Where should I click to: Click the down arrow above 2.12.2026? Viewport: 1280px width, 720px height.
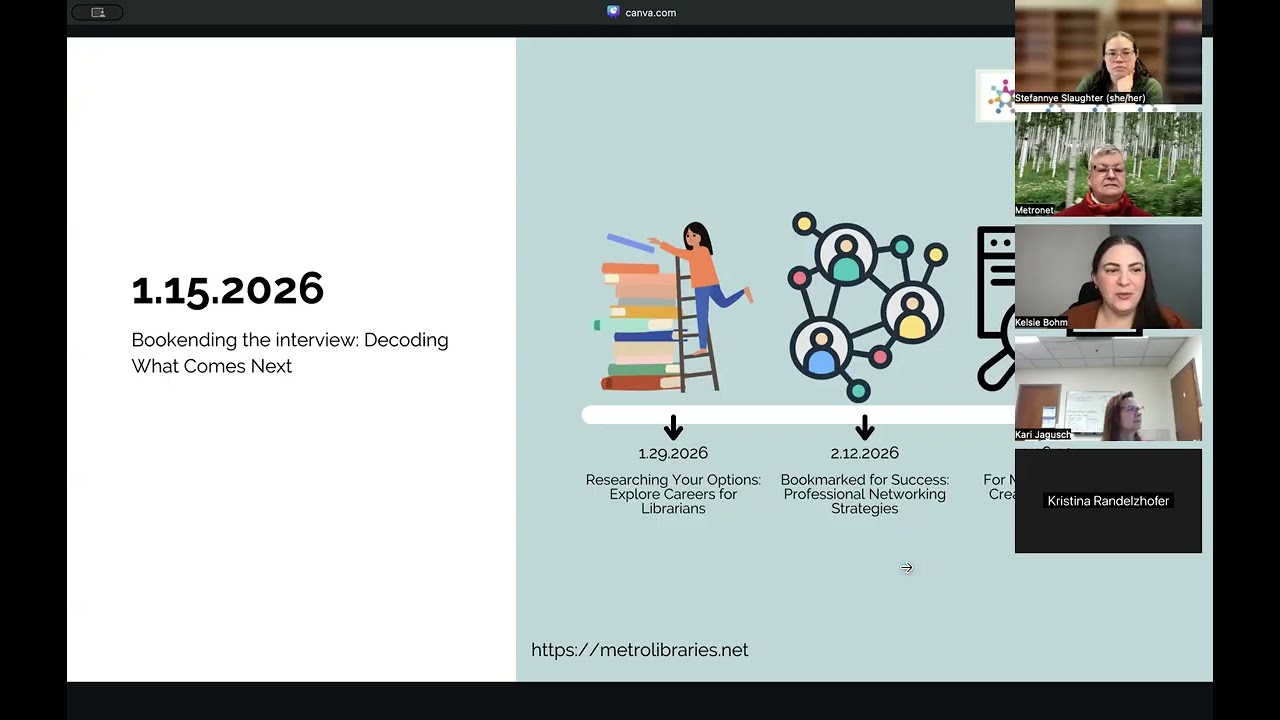point(865,428)
